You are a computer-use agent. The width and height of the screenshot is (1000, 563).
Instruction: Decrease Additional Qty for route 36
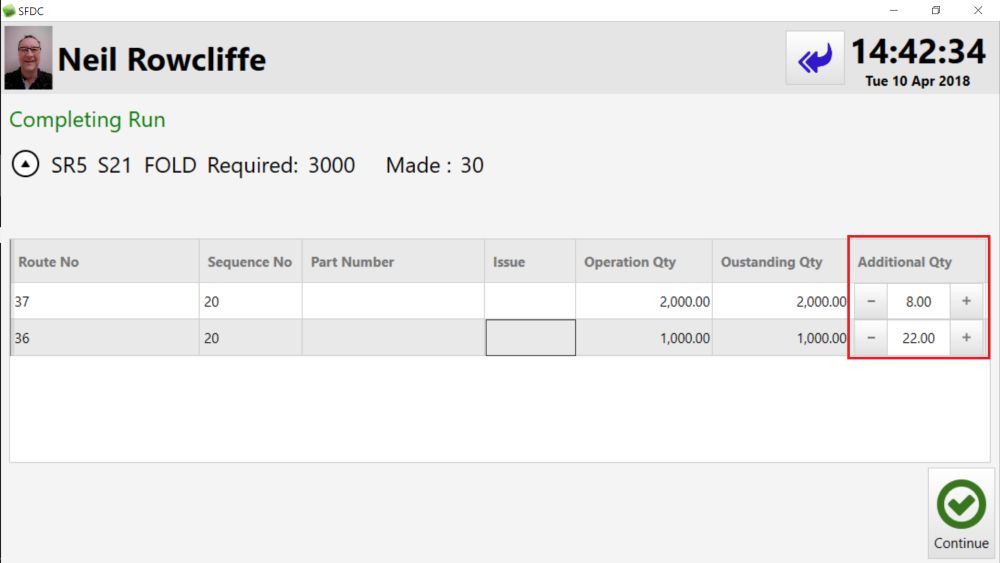[x=871, y=338]
